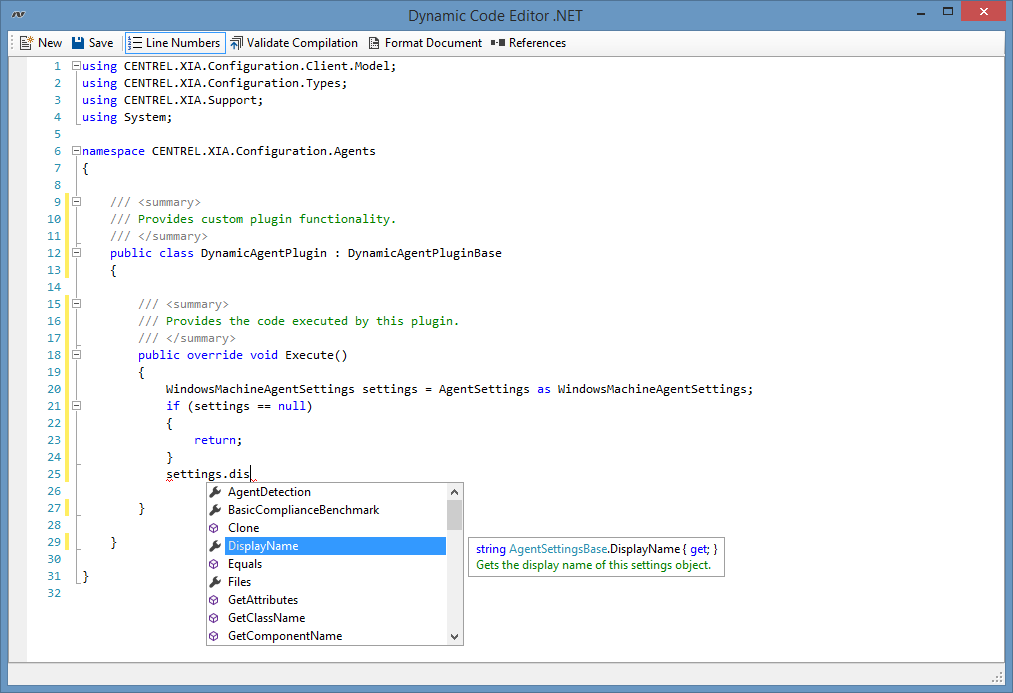Screen dimensions: 1013x693
Task: Click the comment 'Provides custom plugin functionality.'
Action: [267, 219]
